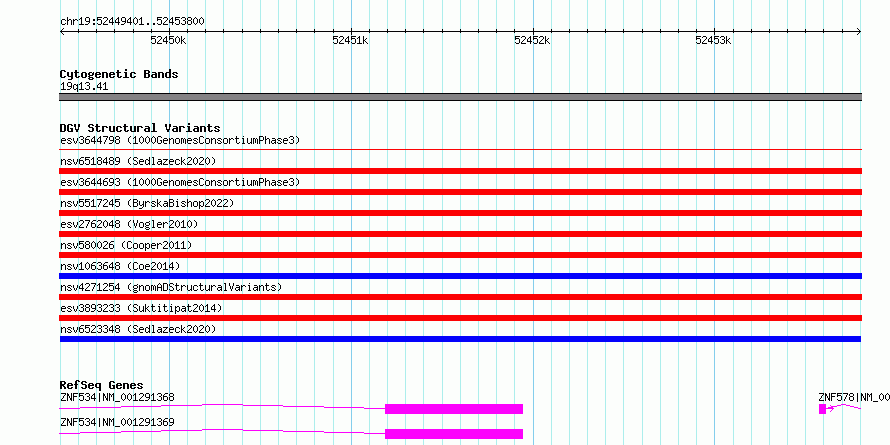The height and width of the screenshot is (445, 890).
Task: Click the ZNF534|NM_001291368 transcript label
Action: point(117,397)
